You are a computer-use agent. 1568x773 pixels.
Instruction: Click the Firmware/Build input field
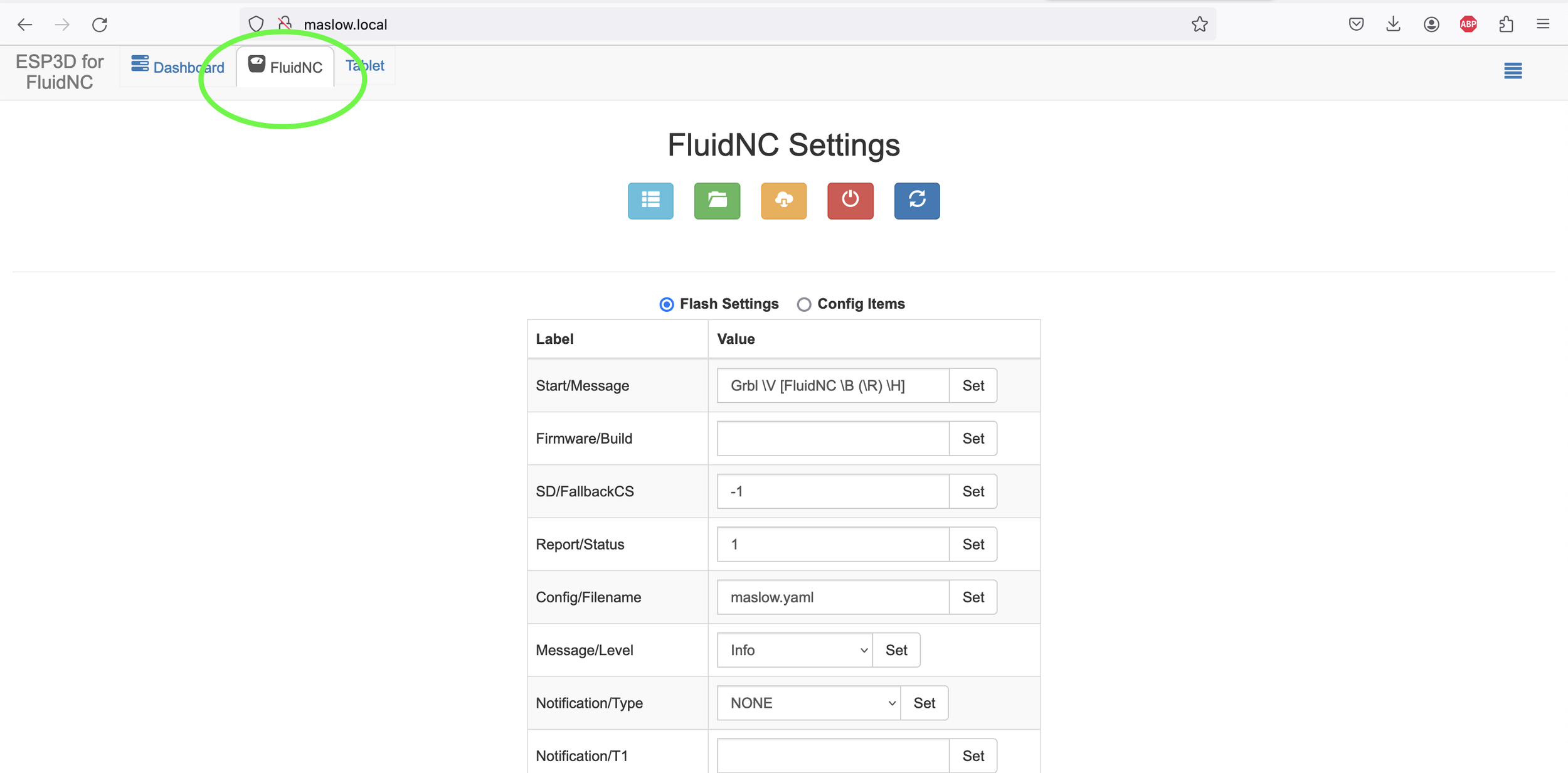(832, 438)
